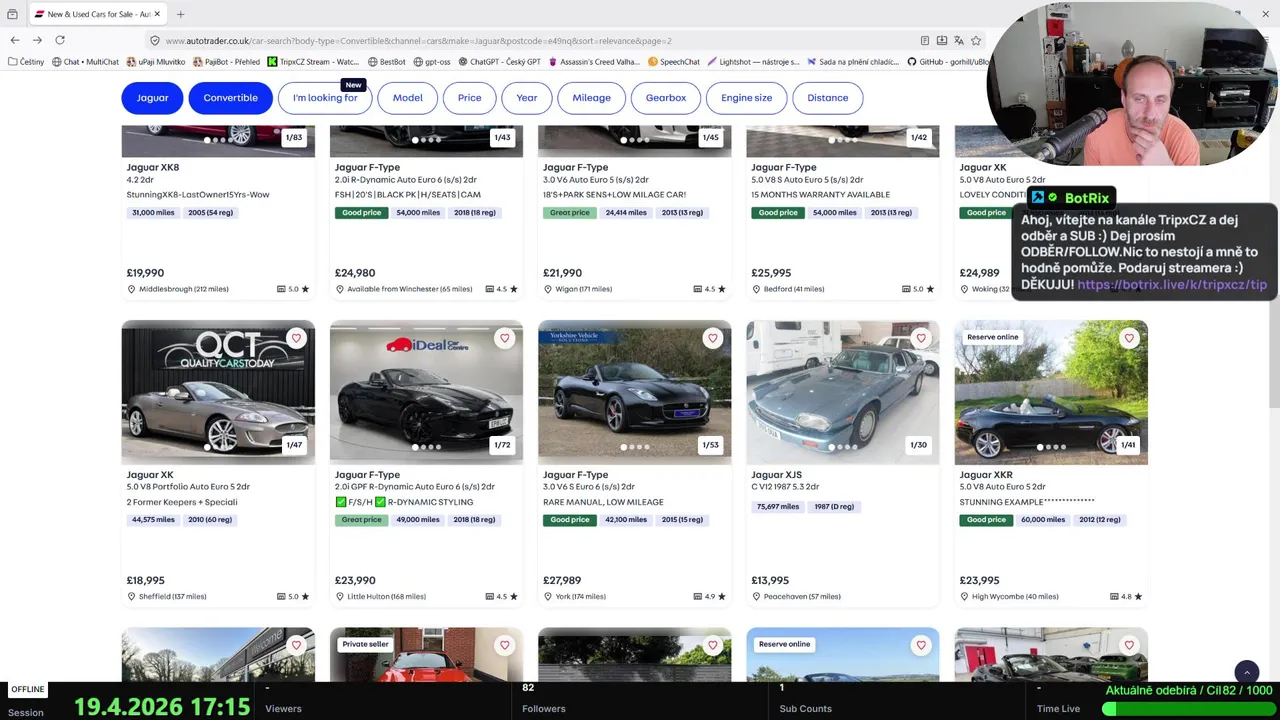Screen dimensions: 1280x720
Task: Save the Jaguar XK Portfolio listing with the heart
Action: click(296, 338)
